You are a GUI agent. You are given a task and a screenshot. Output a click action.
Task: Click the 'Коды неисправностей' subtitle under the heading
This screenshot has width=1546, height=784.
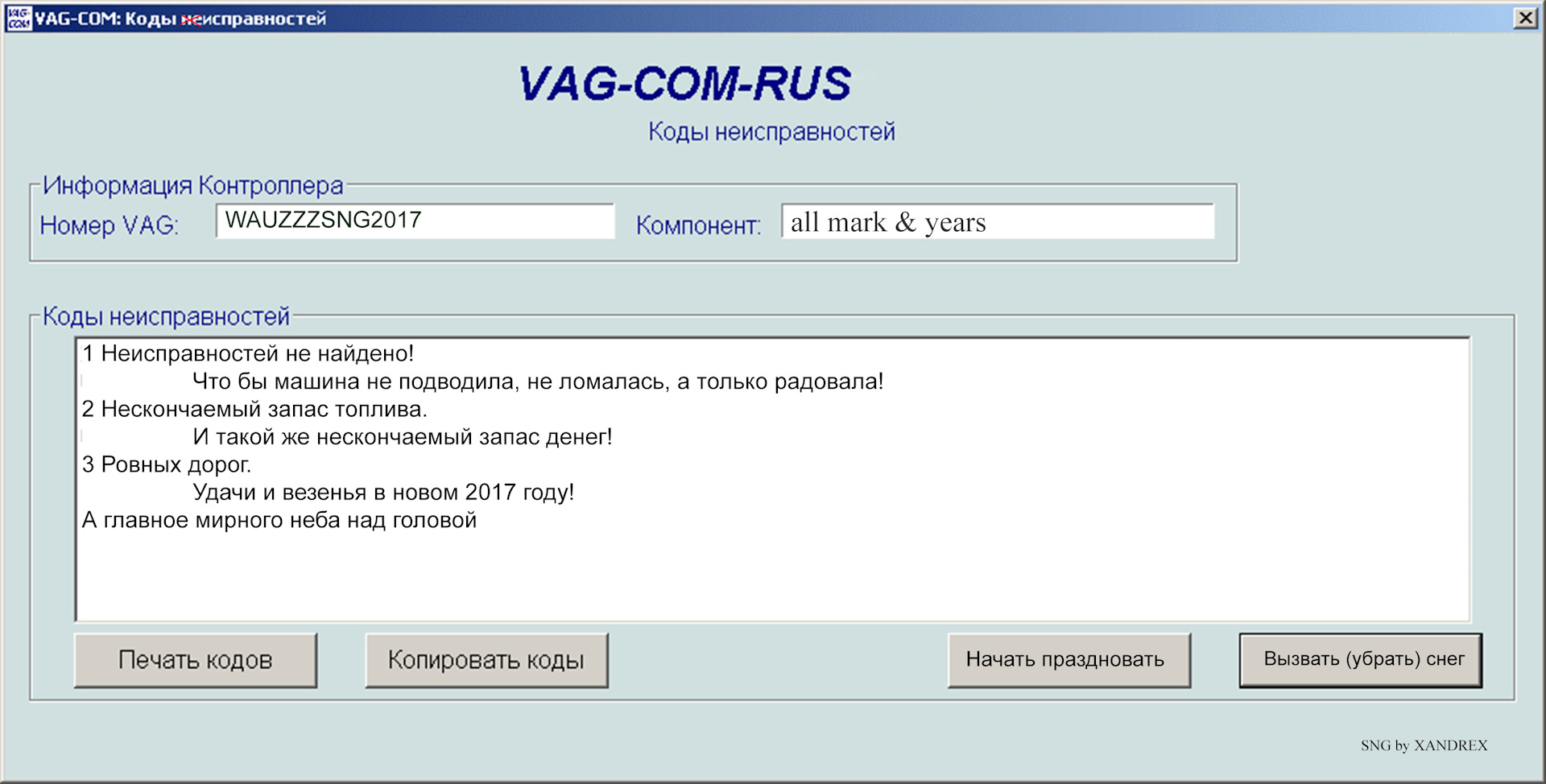(x=771, y=131)
